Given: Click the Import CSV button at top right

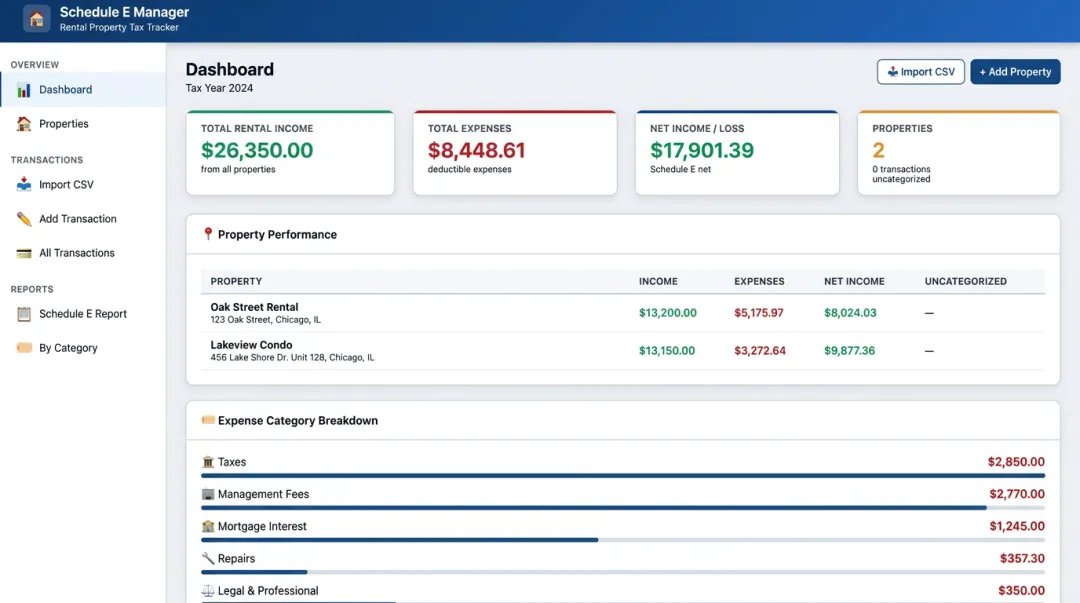Looking at the screenshot, I should click(x=920, y=72).
